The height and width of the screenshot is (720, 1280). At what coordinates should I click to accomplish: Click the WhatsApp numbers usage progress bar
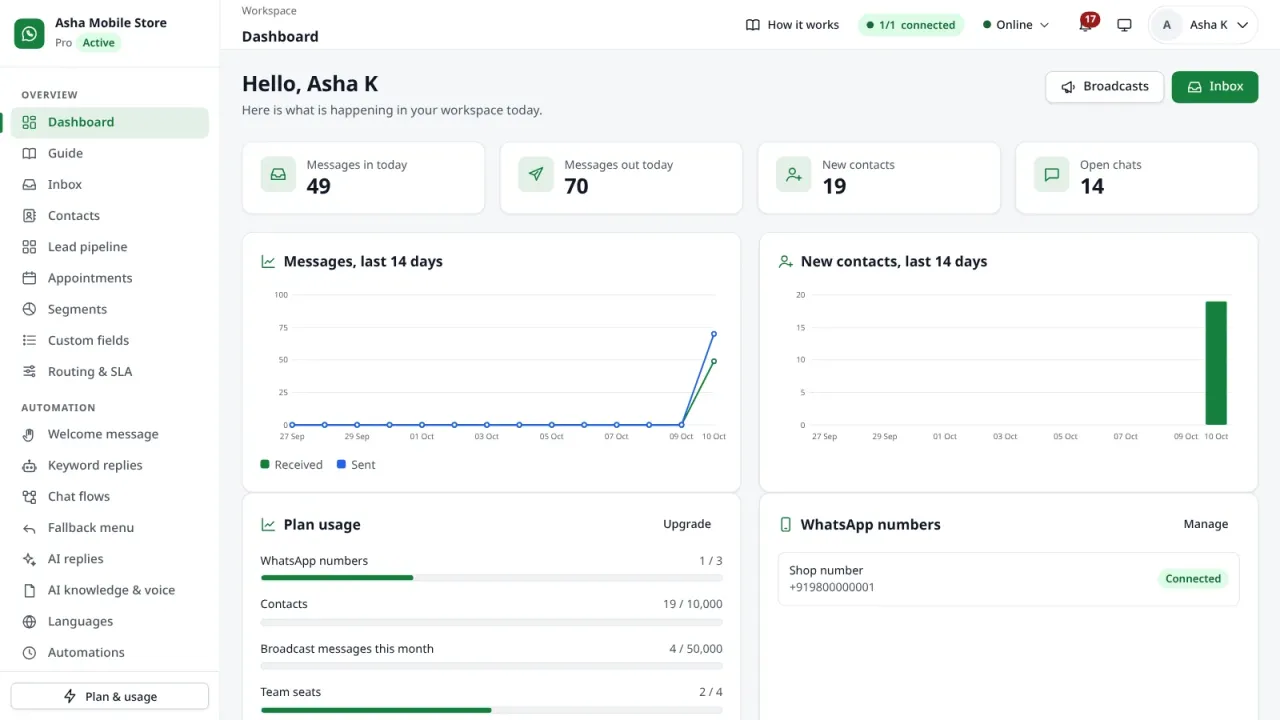(491, 577)
